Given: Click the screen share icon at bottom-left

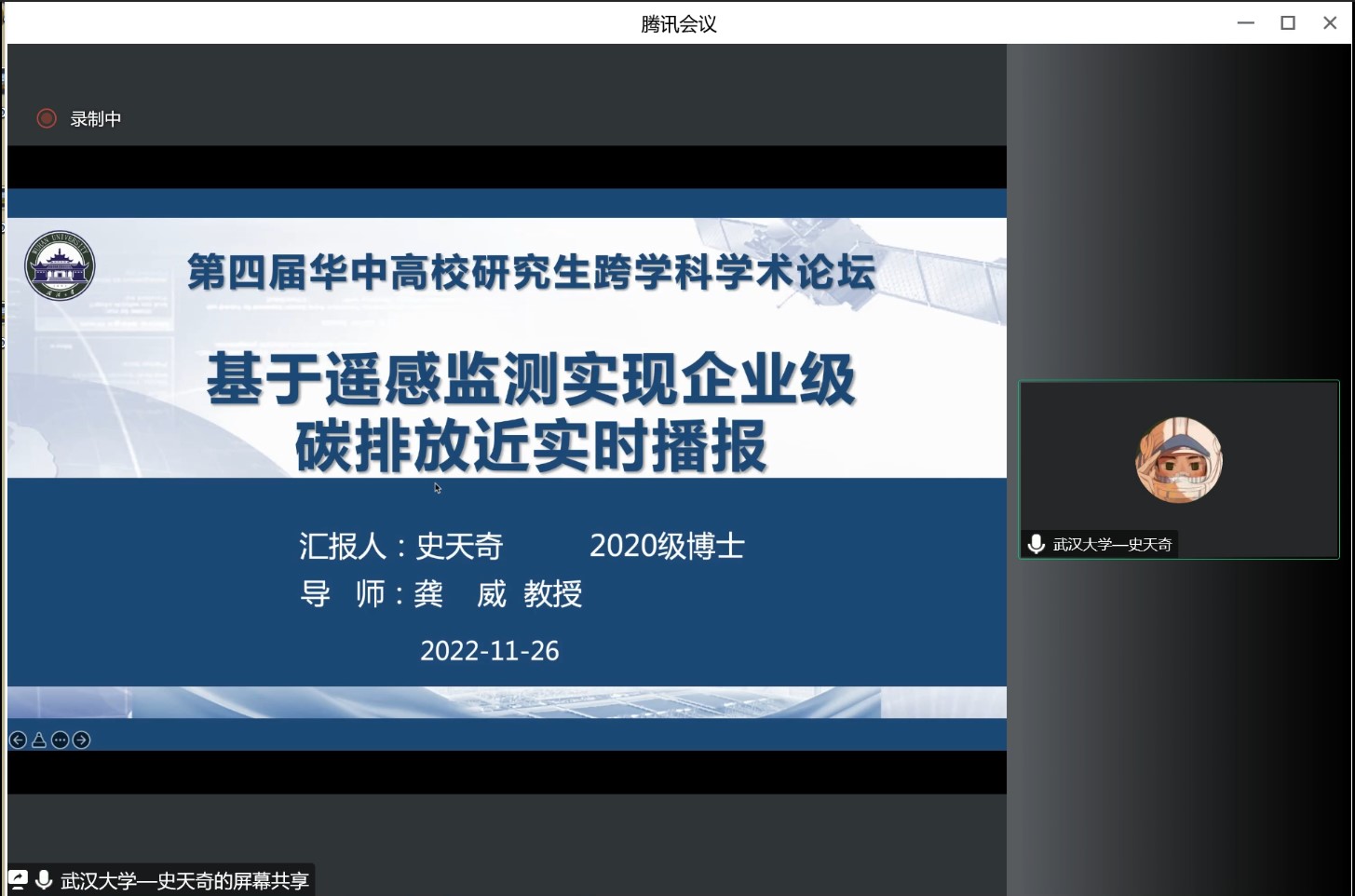Looking at the screenshot, I should pos(19,880).
